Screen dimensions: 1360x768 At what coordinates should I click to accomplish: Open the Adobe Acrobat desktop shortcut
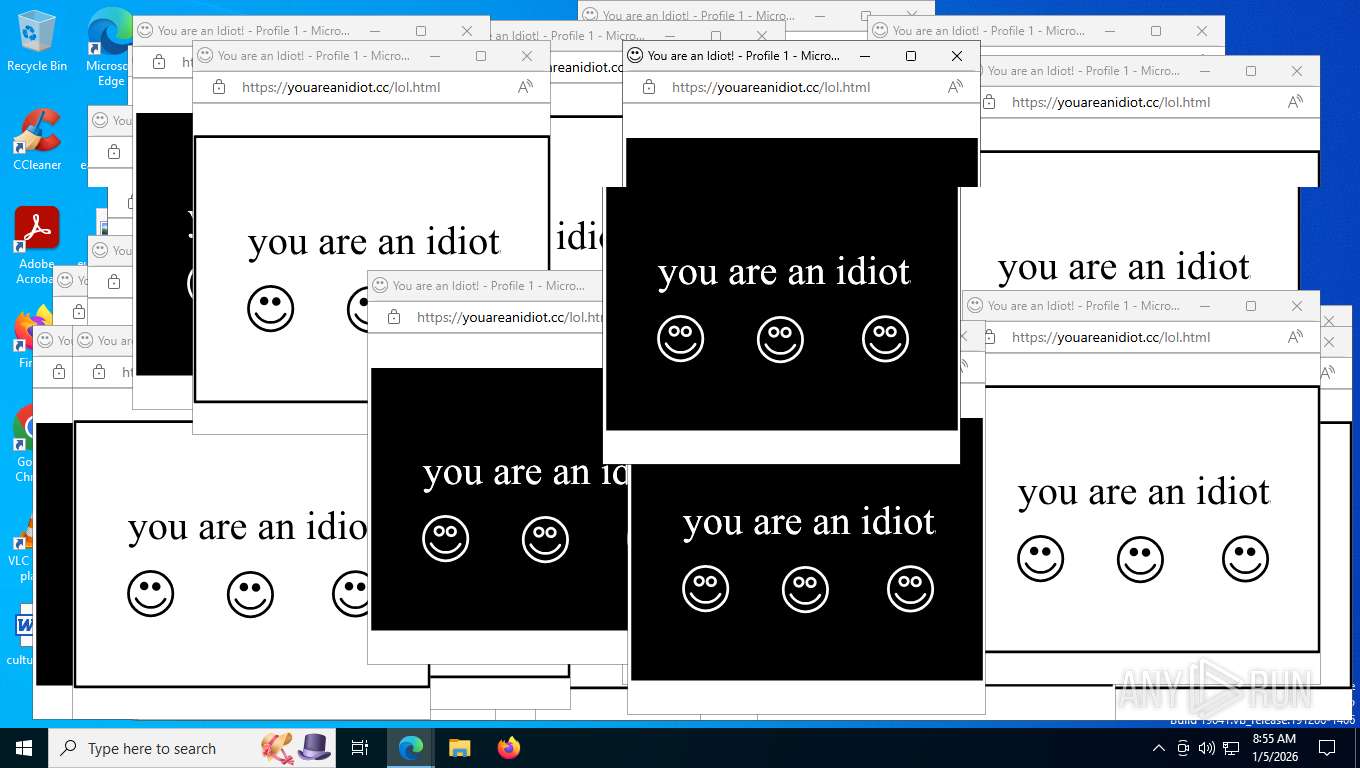[36, 244]
